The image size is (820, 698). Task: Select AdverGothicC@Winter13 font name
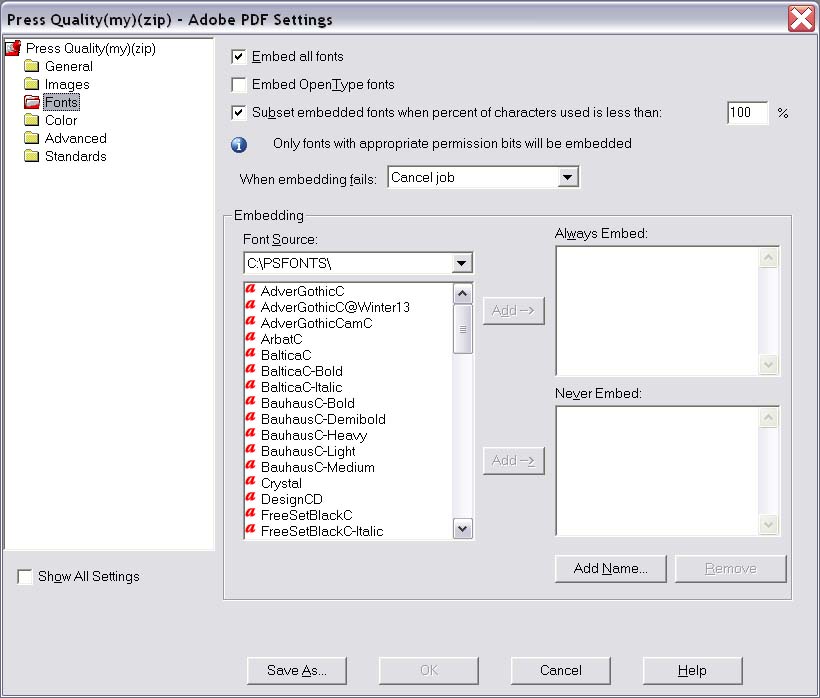coord(335,307)
